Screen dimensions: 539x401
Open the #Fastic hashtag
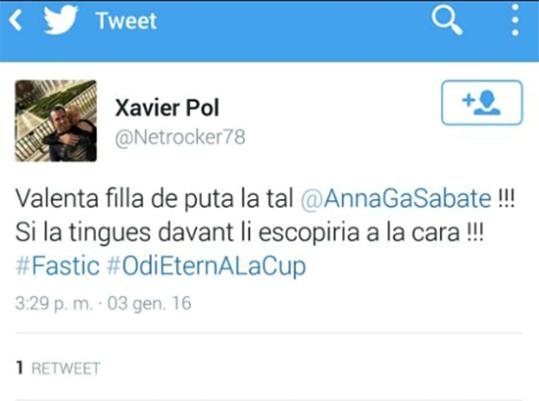coord(57,266)
